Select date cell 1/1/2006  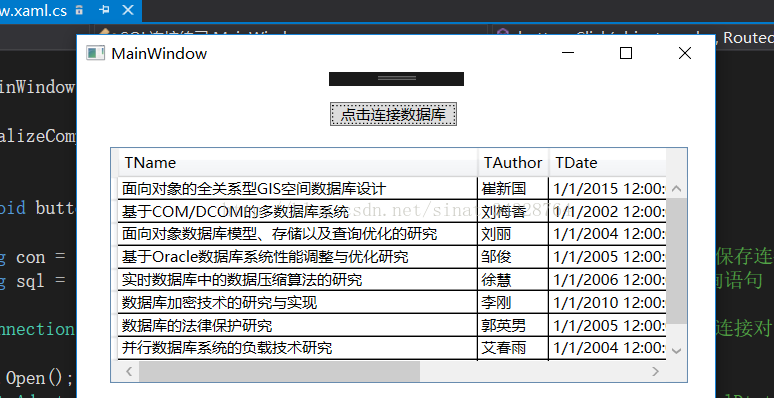608,279
